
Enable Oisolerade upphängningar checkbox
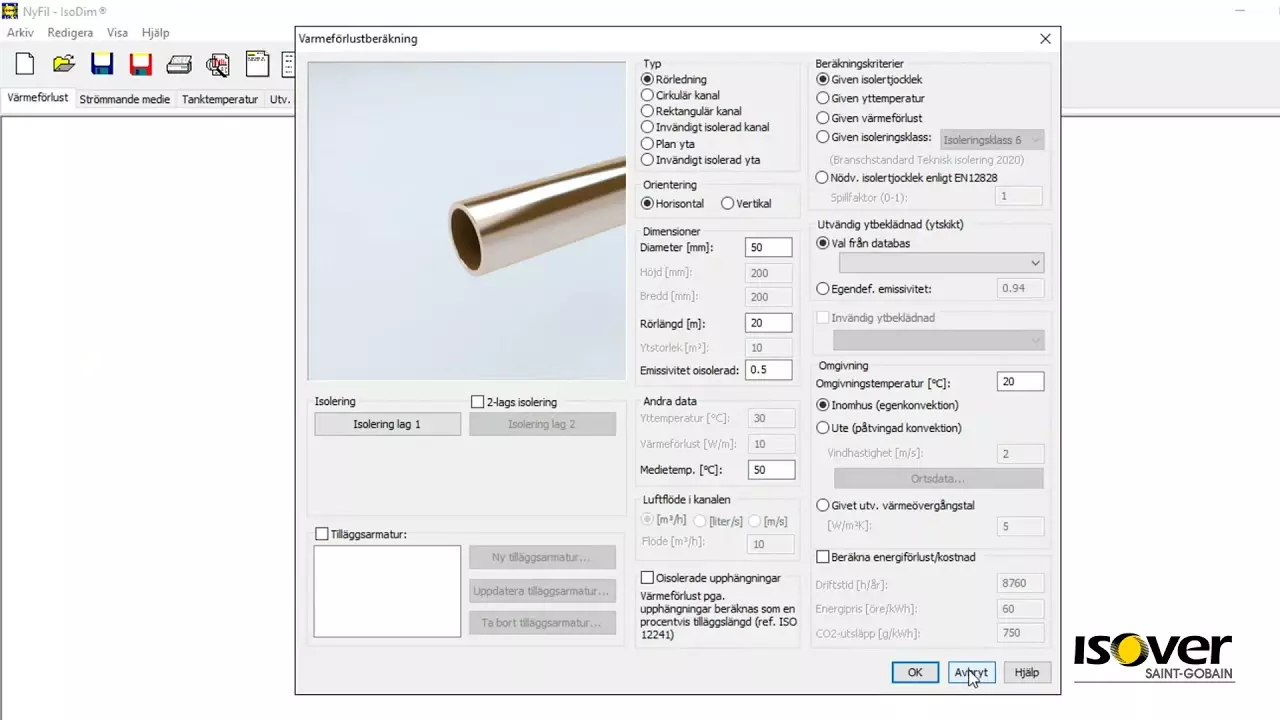coord(648,578)
